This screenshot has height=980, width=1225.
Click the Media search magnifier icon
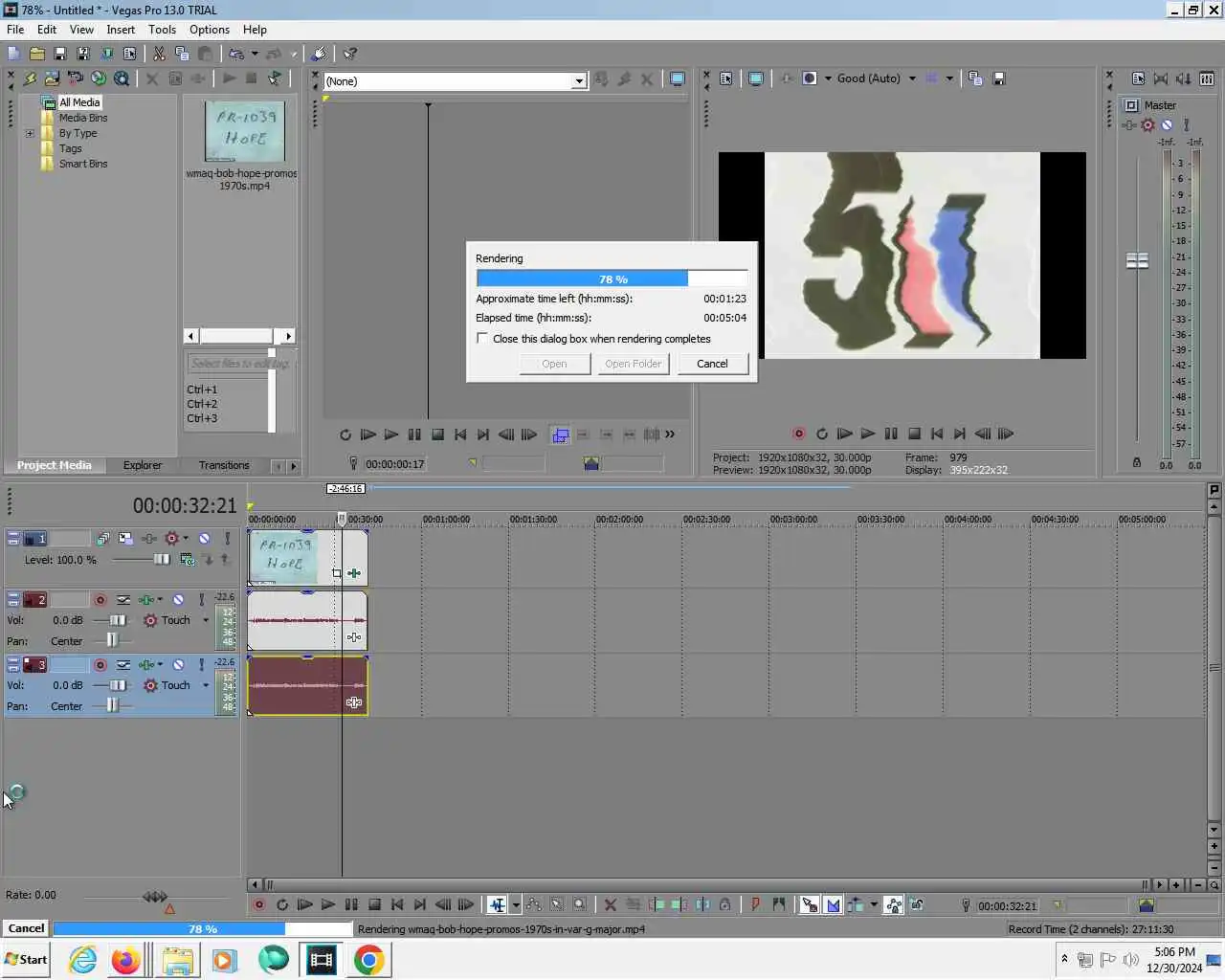click(x=122, y=78)
